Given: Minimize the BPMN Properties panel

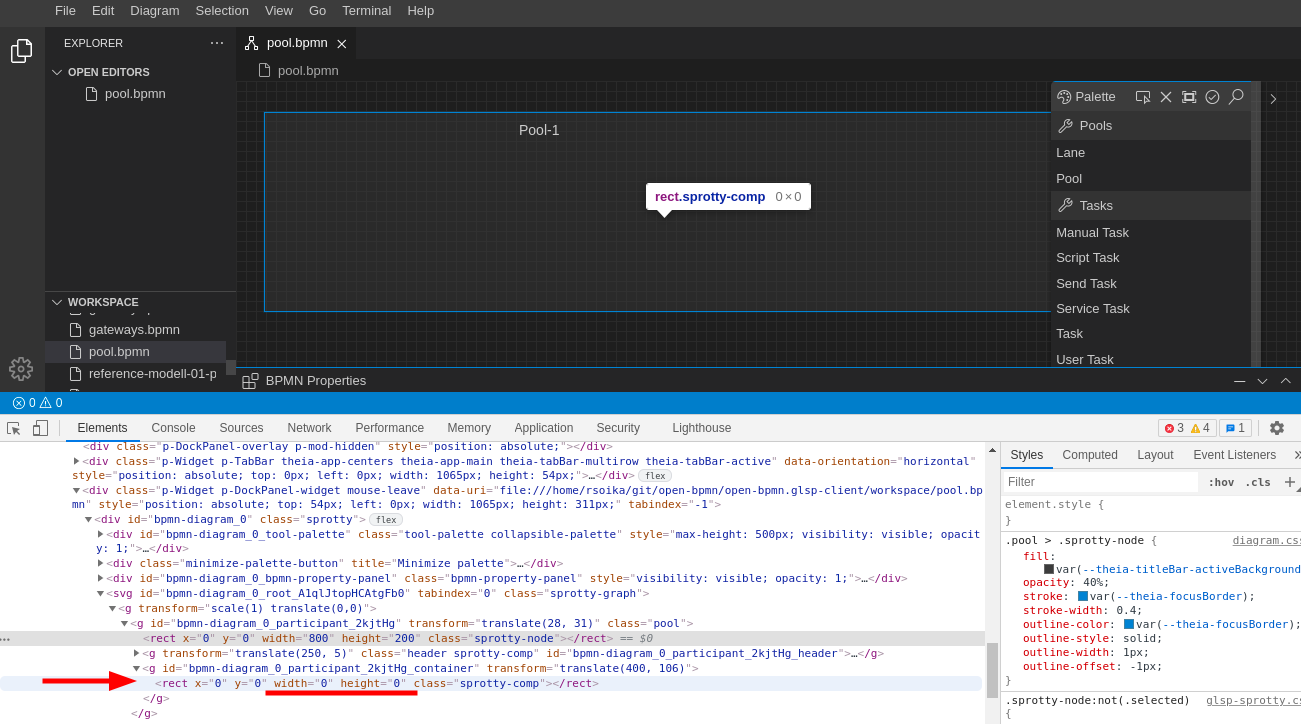Looking at the screenshot, I should (1240, 381).
